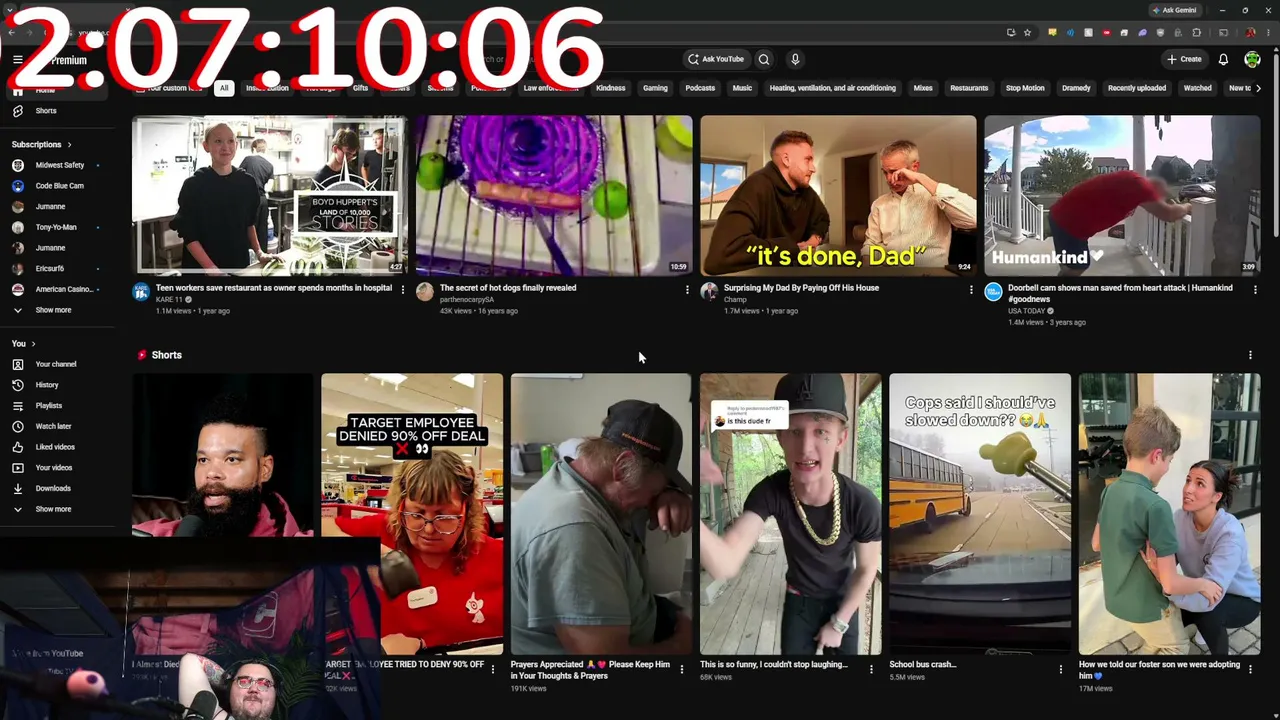The image size is (1280, 720).
Task: Open Midwest Safety channel avatar
Action: click(18, 165)
